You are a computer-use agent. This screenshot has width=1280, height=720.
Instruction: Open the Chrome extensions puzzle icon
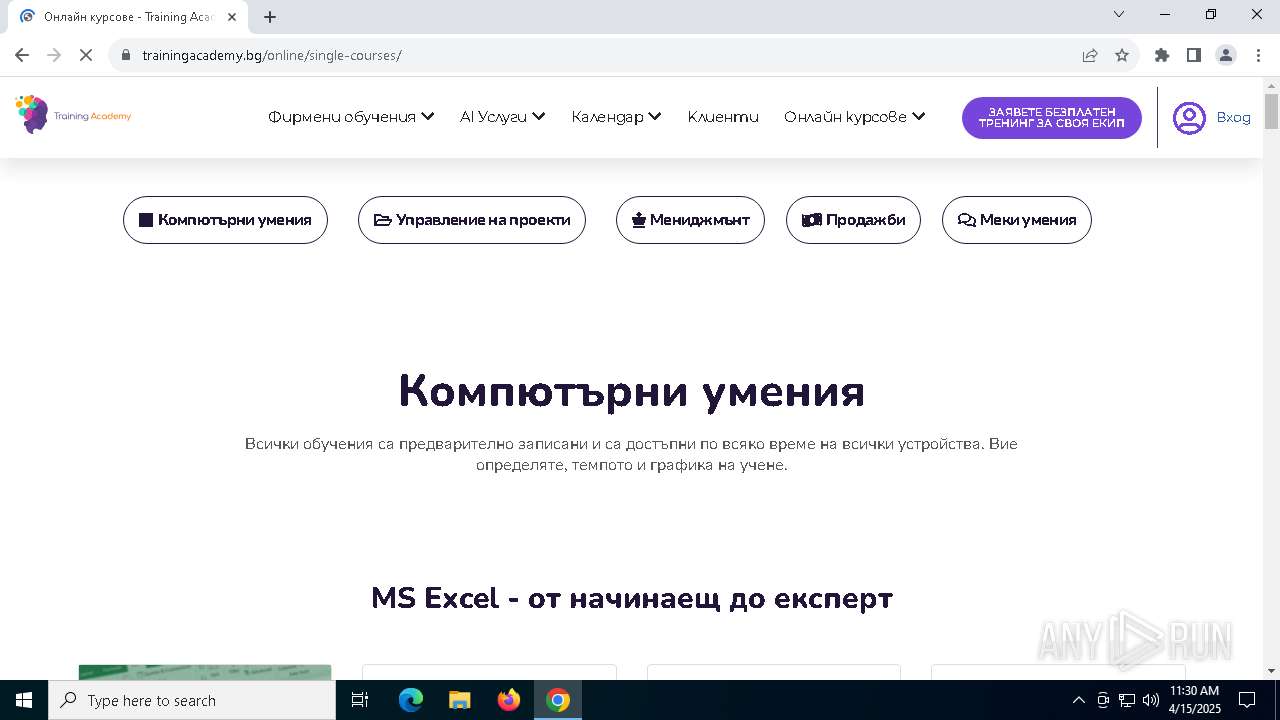pyautogui.click(x=1161, y=55)
